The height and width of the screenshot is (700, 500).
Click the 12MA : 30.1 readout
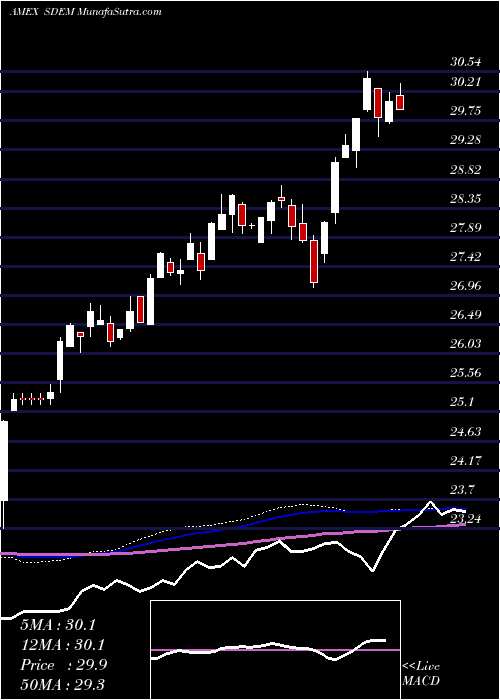62,645
